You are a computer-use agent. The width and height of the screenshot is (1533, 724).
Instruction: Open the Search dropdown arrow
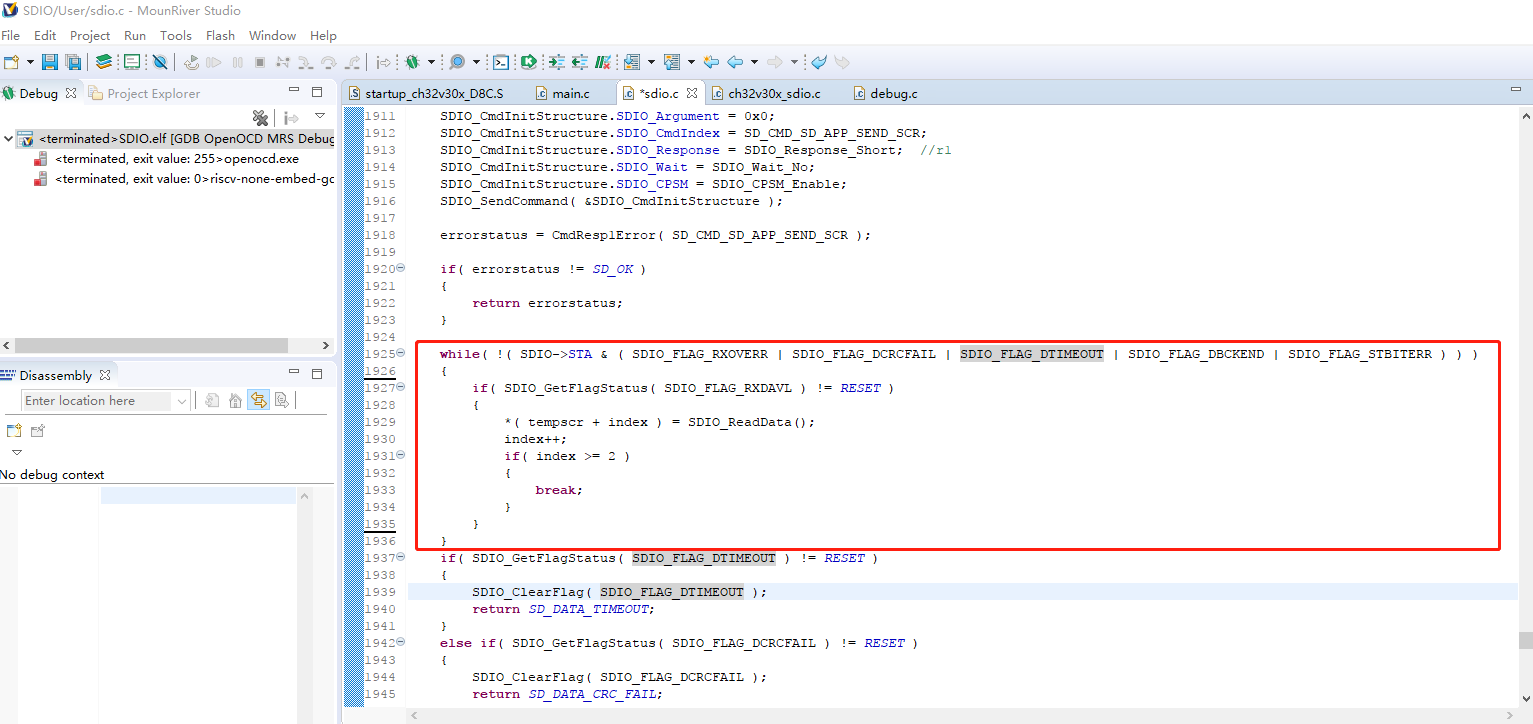click(476, 62)
